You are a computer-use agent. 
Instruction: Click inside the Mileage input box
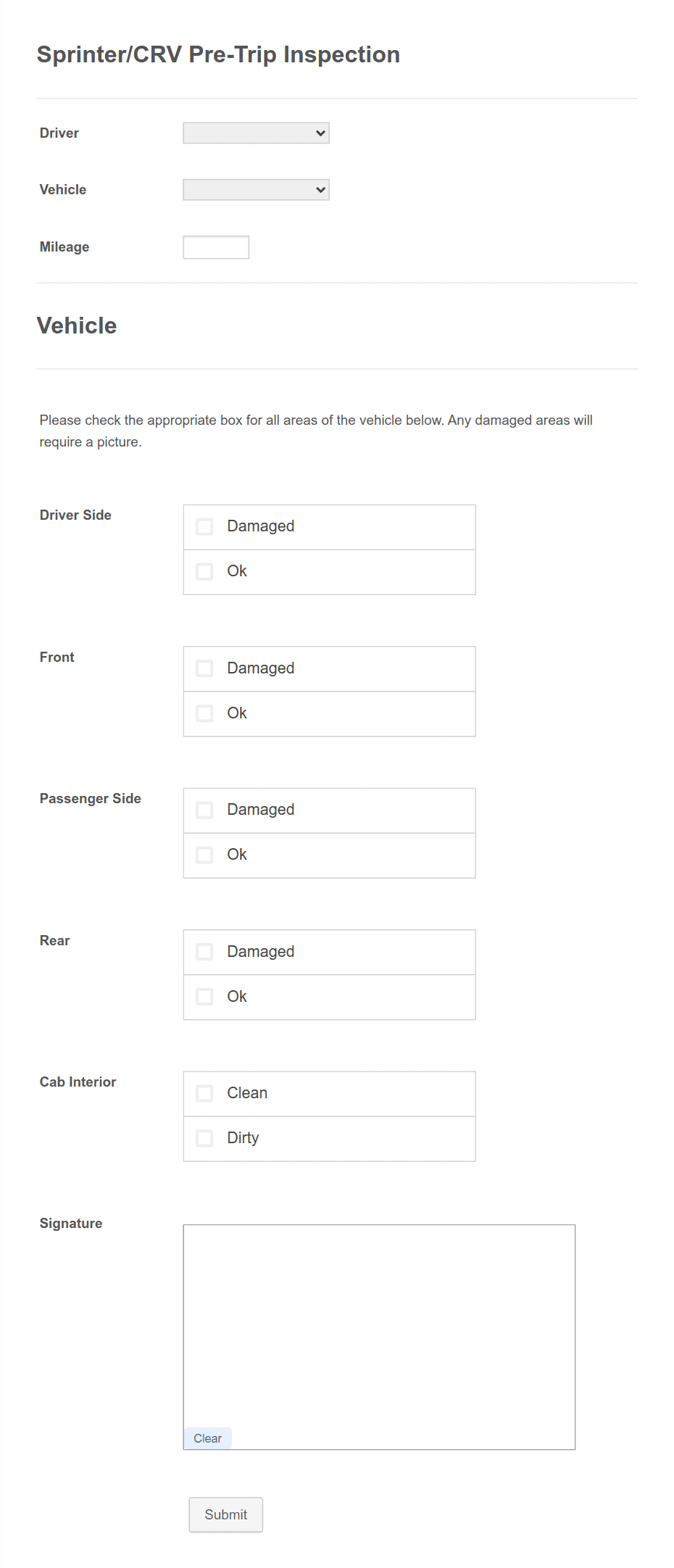pyautogui.click(x=215, y=246)
